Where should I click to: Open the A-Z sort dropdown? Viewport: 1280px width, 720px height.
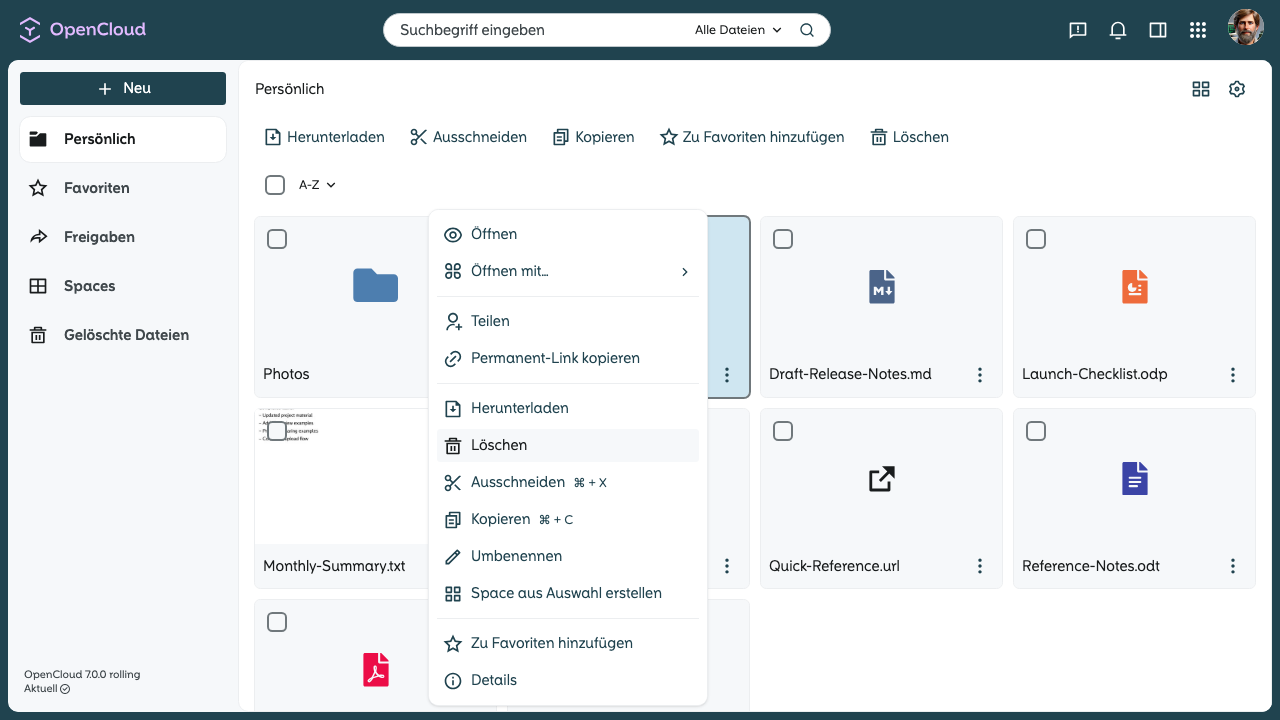[x=317, y=185]
